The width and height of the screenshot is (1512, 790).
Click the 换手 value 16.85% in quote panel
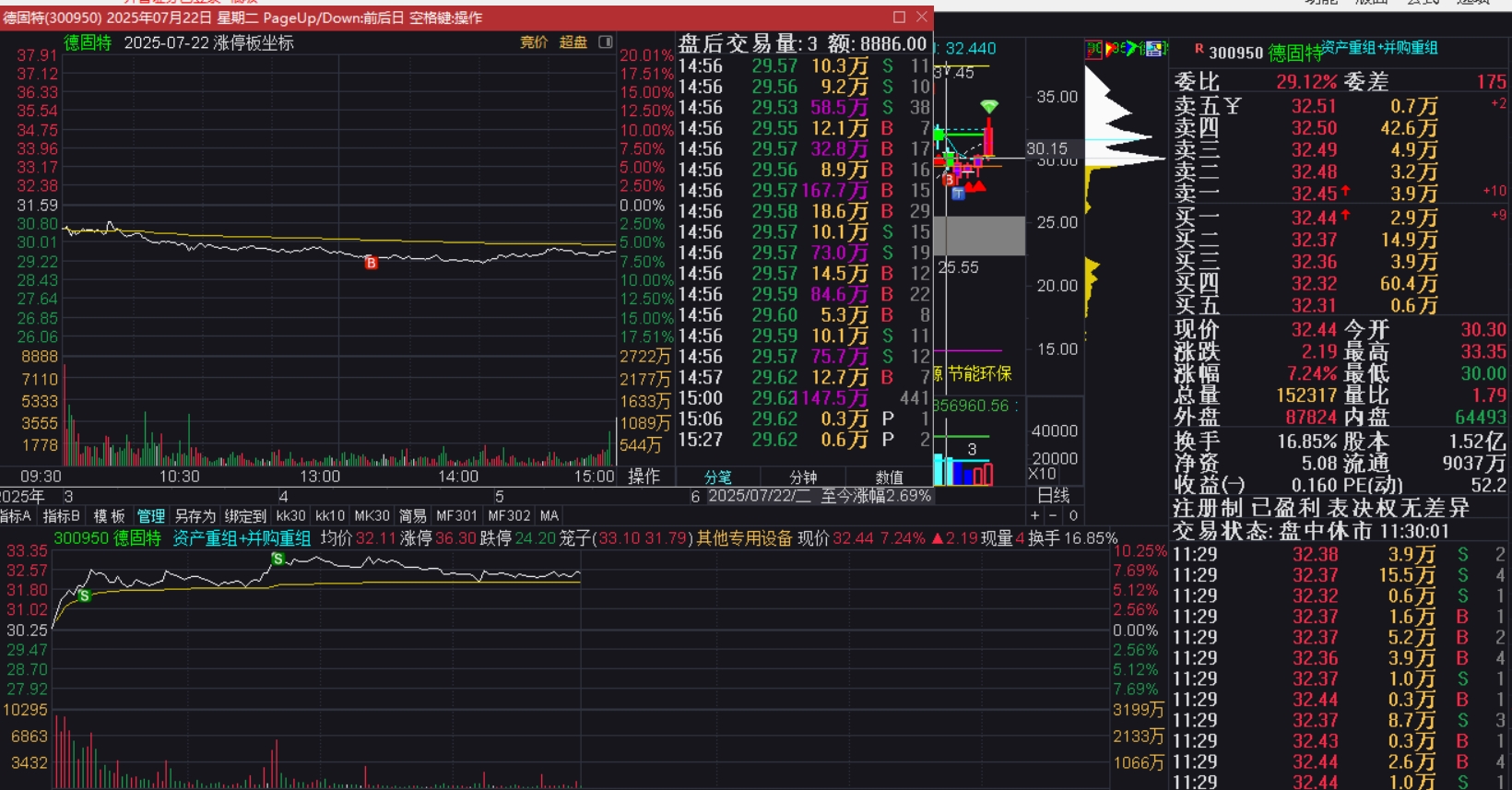coord(1306,442)
